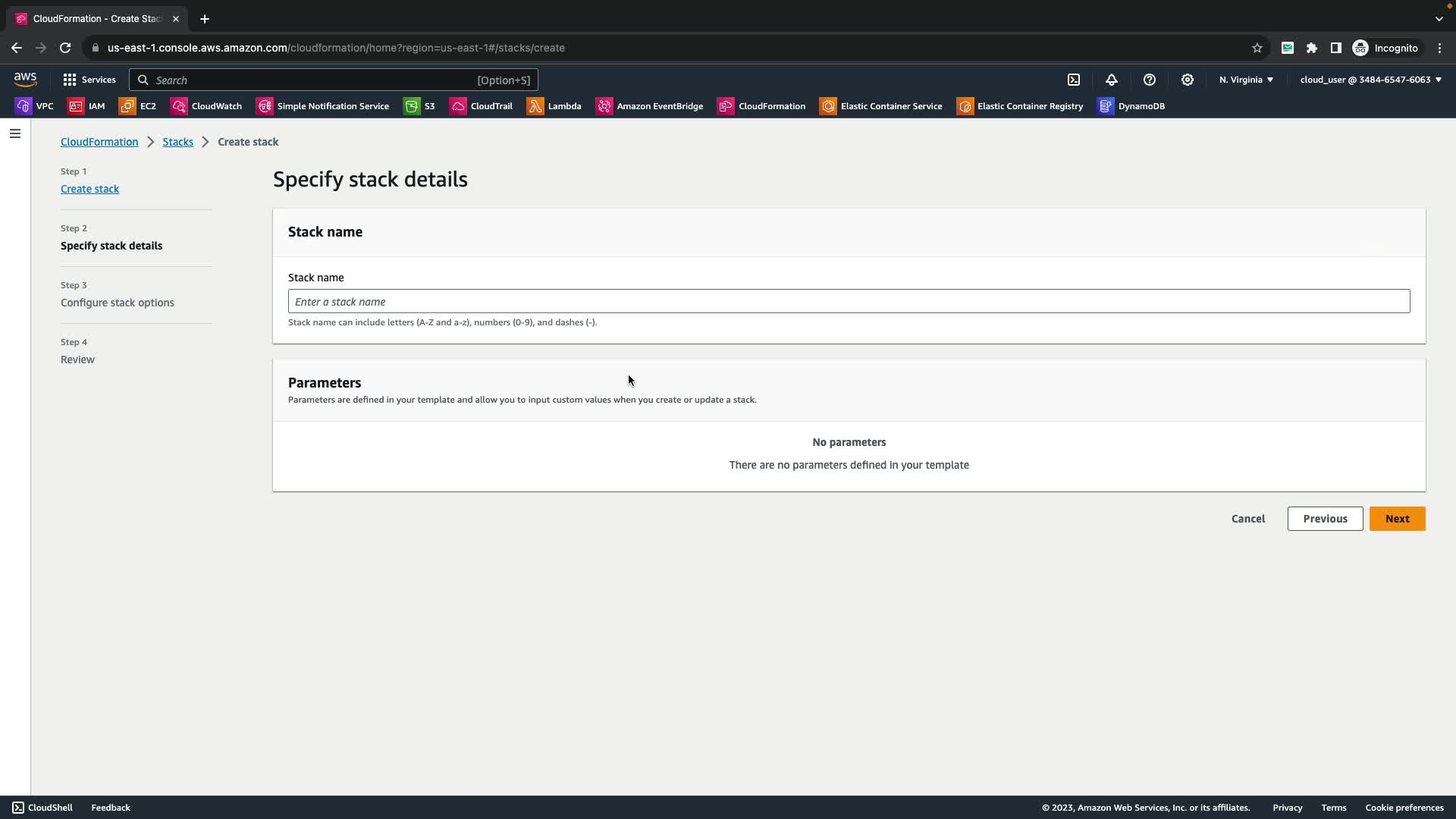This screenshot has width=1456, height=819.
Task: Open the S3 service shortcut
Action: [x=419, y=106]
